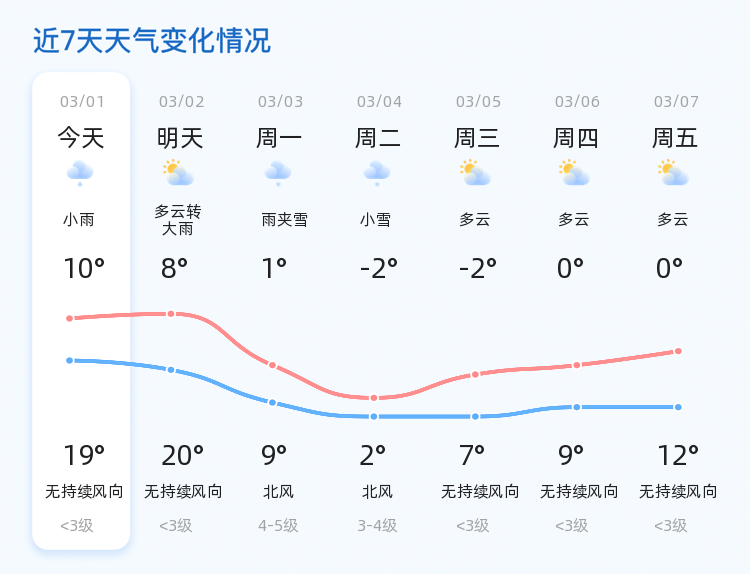Click Wednesday's partly cloudy weather icon
The height and width of the screenshot is (574, 750).
pos(476,173)
